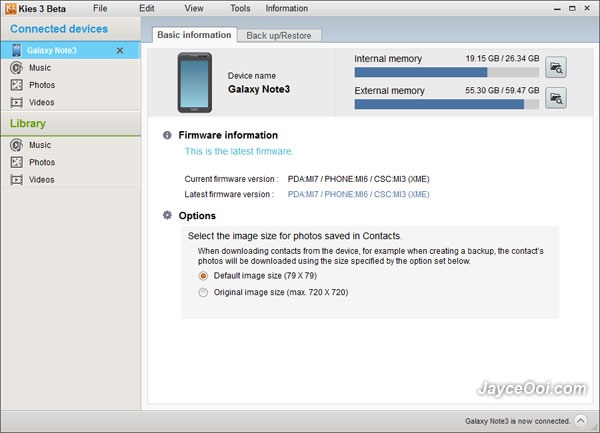Open Music label in Library
This screenshot has height=433, width=600.
point(40,145)
